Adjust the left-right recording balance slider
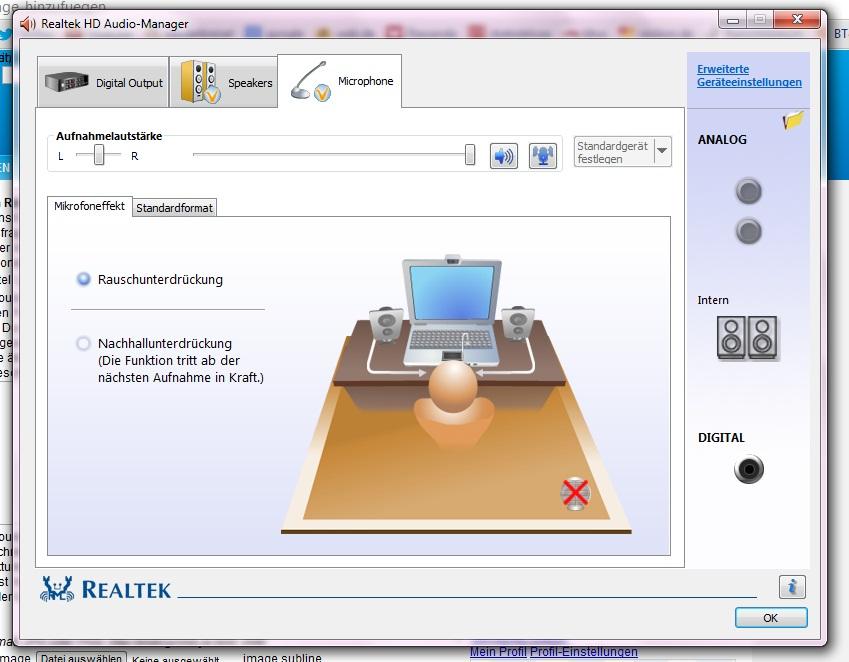This screenshot has width=849, height=662. pos(98,155)
